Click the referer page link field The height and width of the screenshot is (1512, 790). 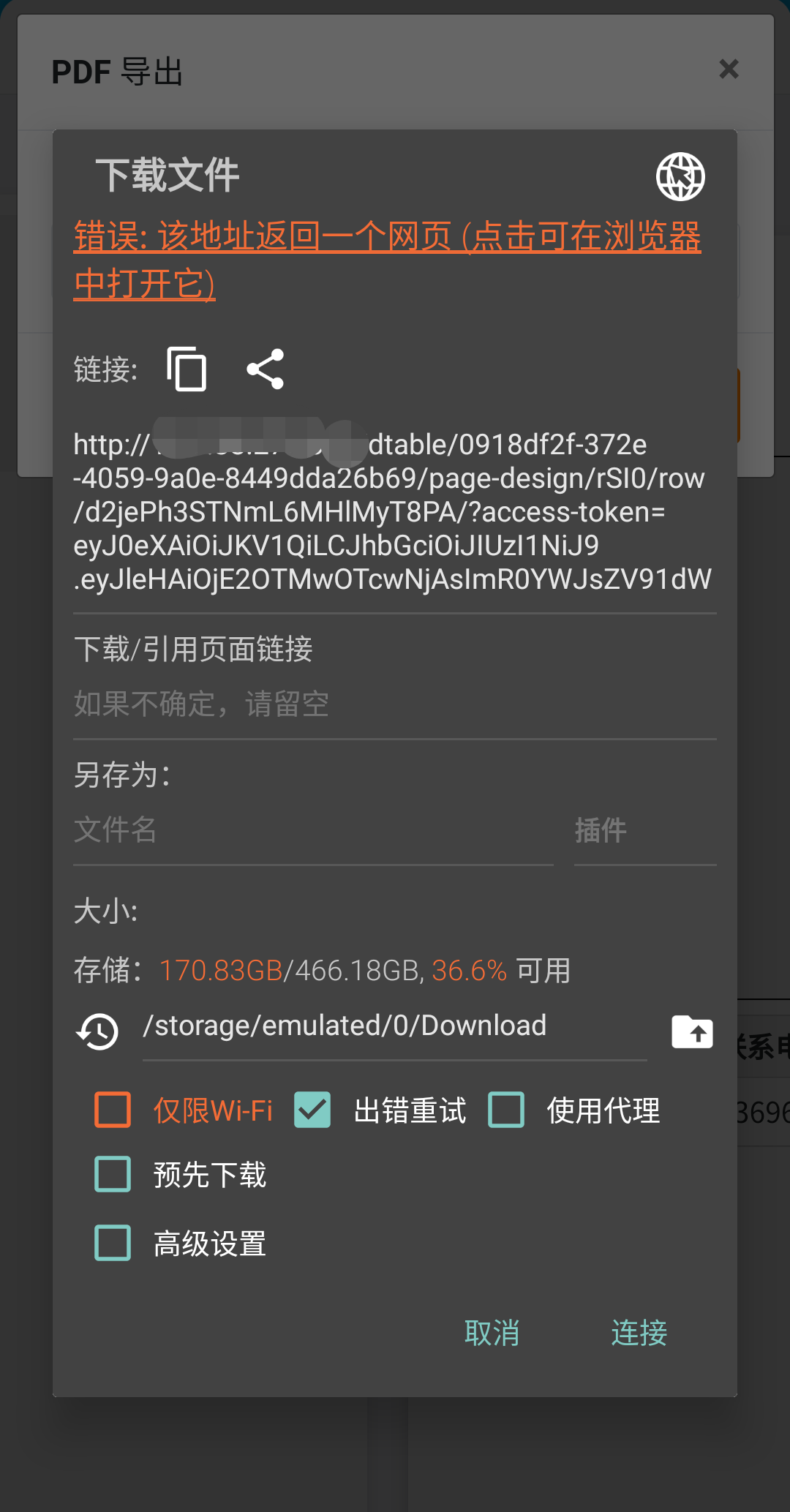[x=395, y=704]
